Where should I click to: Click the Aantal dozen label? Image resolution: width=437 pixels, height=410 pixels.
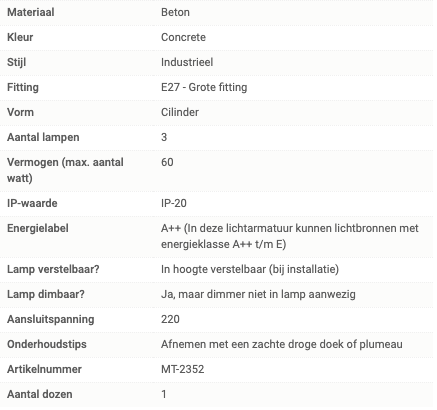click(x=40, y=394)
